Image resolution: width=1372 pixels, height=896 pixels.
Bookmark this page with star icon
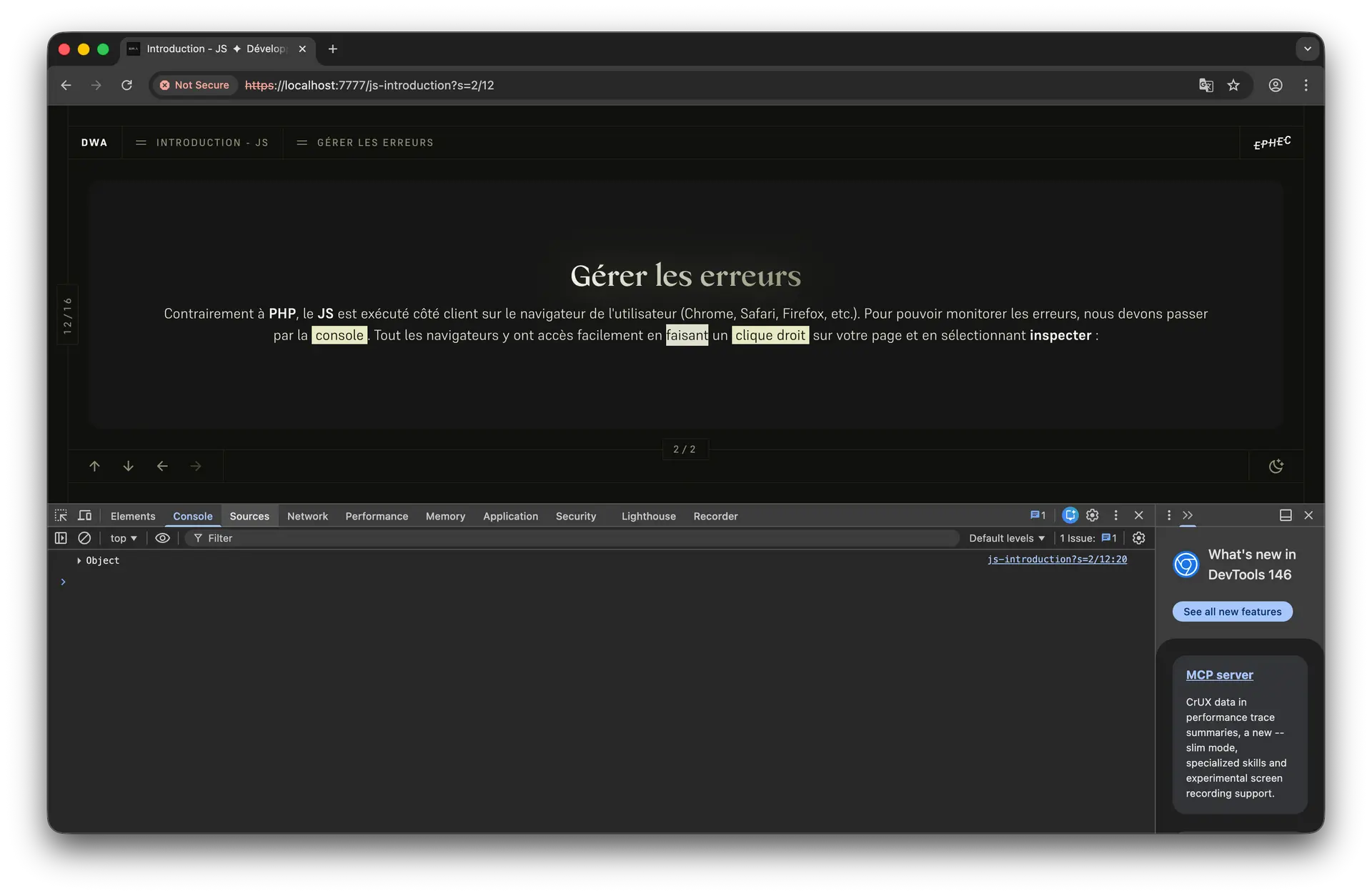coord(1233,85)
